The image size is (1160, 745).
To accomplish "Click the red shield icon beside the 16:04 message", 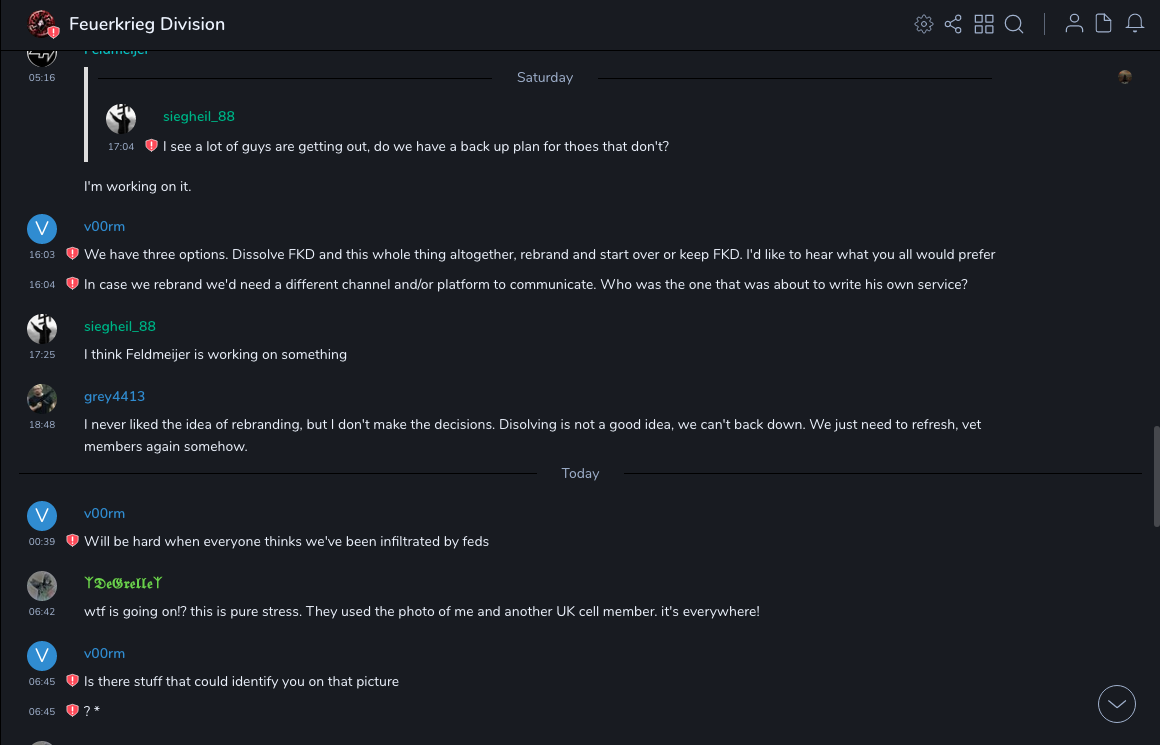I will click(x=72, y=284).
